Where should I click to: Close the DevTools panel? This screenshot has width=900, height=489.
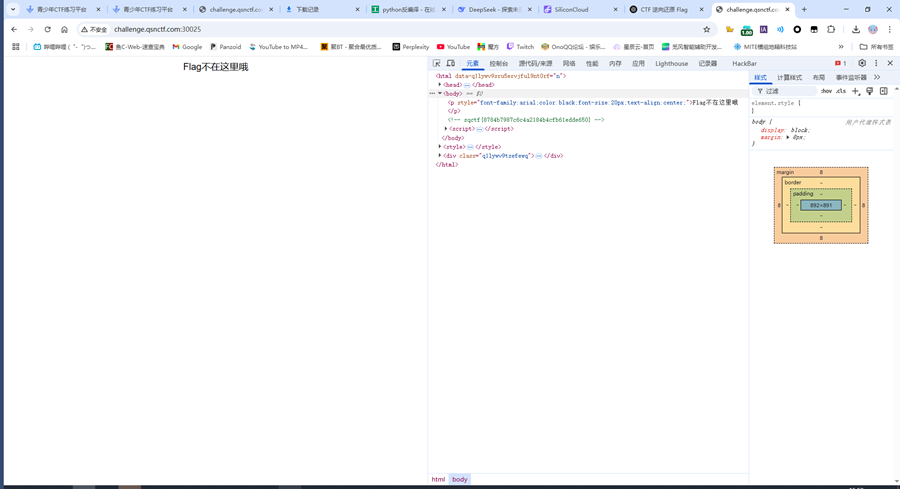click(x=890, y=63)
